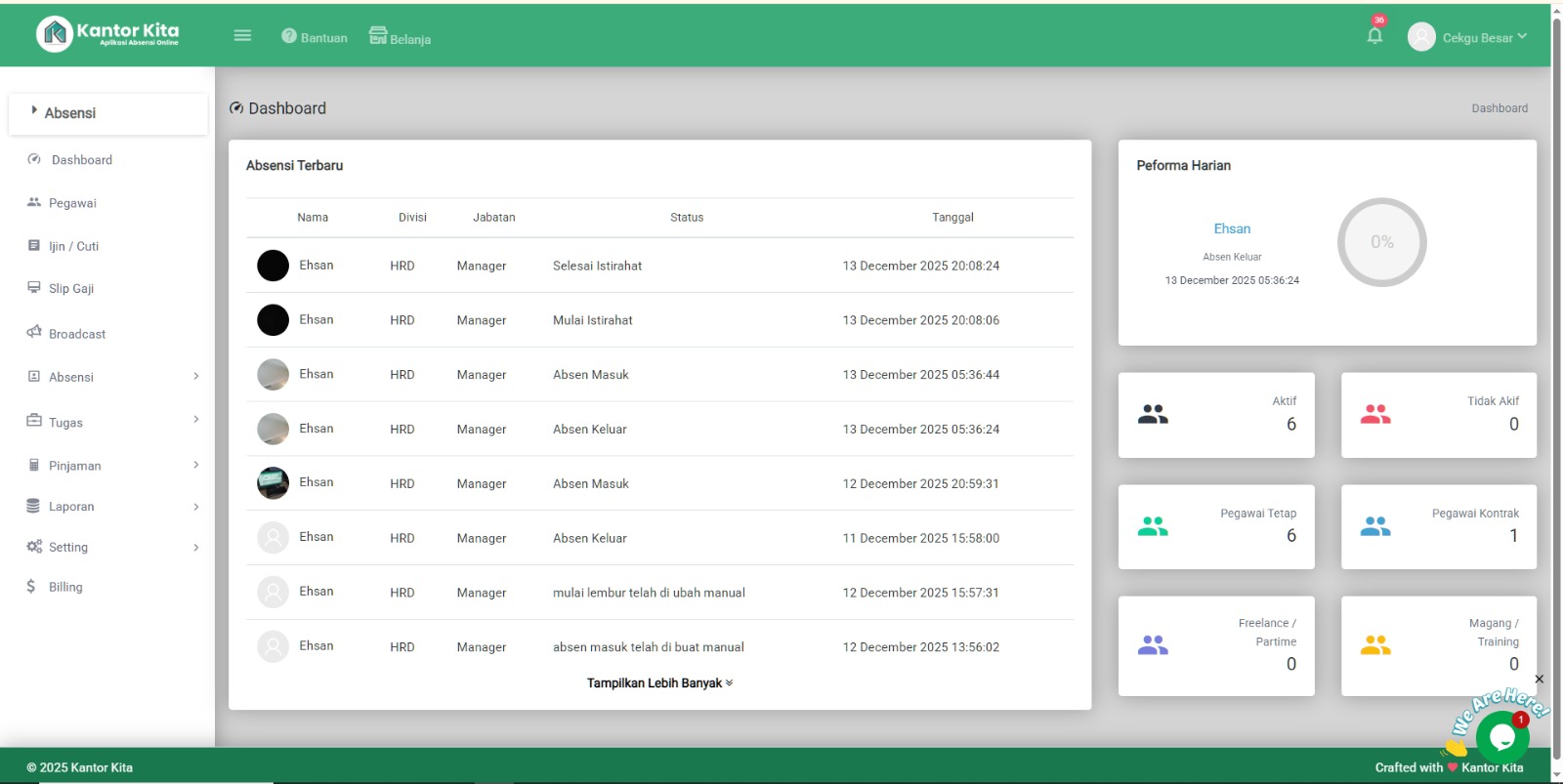Click the Tanggal column header
This screenshot has height=784, width=1563.
point(952,218)
